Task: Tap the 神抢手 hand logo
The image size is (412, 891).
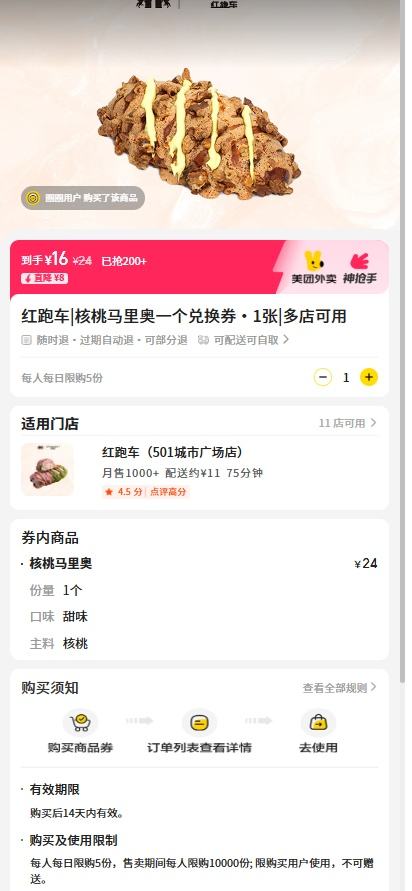Action: [359, 267]
